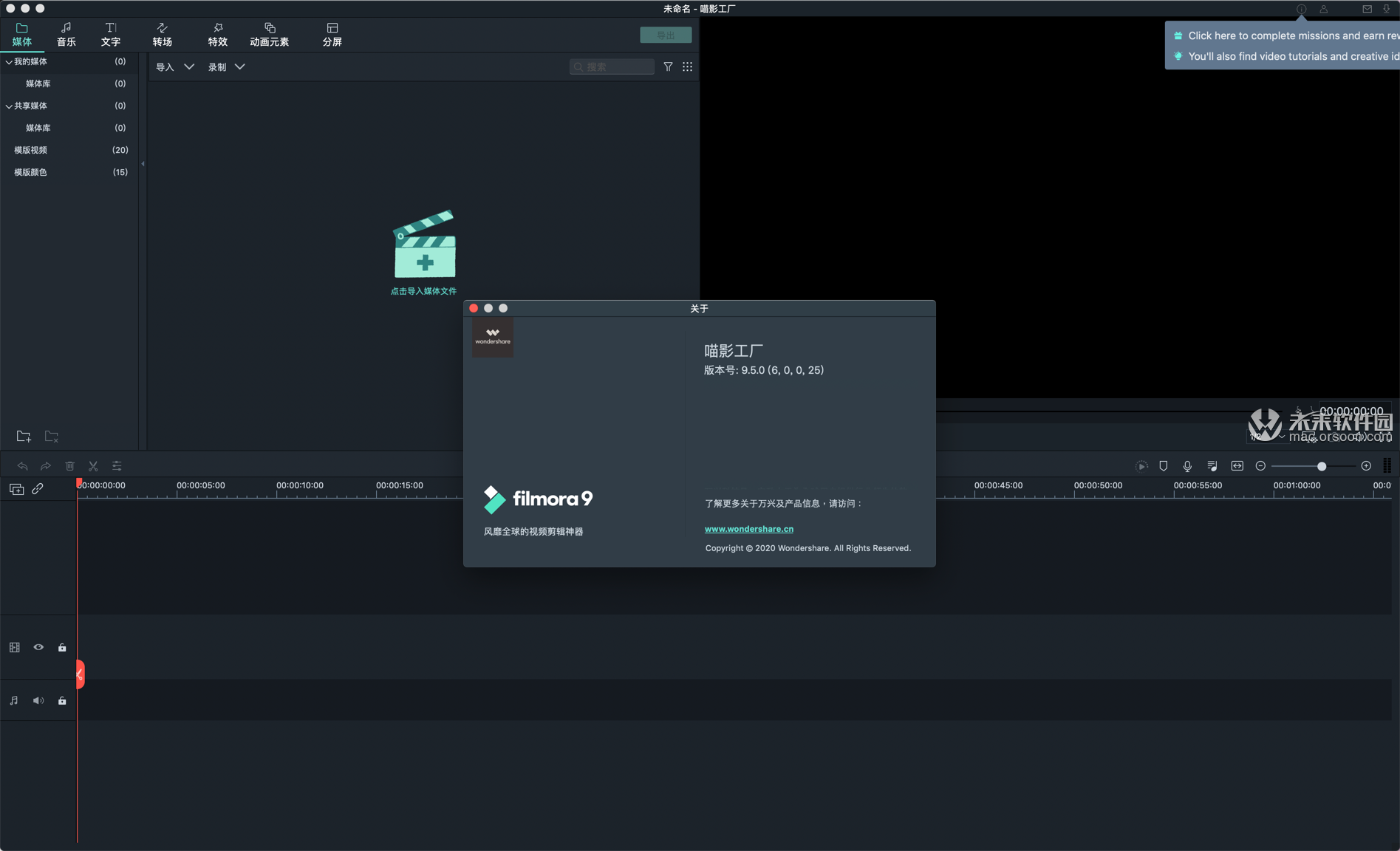The height and width of the screenshot is (851, 1400).
Task: Open the 文字 (Text) tab
Action: click(x=111, y=35)
